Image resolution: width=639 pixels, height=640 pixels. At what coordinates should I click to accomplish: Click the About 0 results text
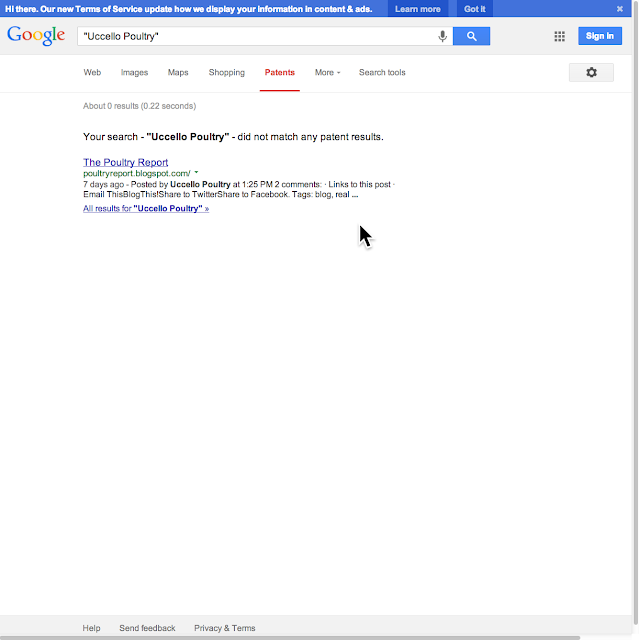[140, 106]
